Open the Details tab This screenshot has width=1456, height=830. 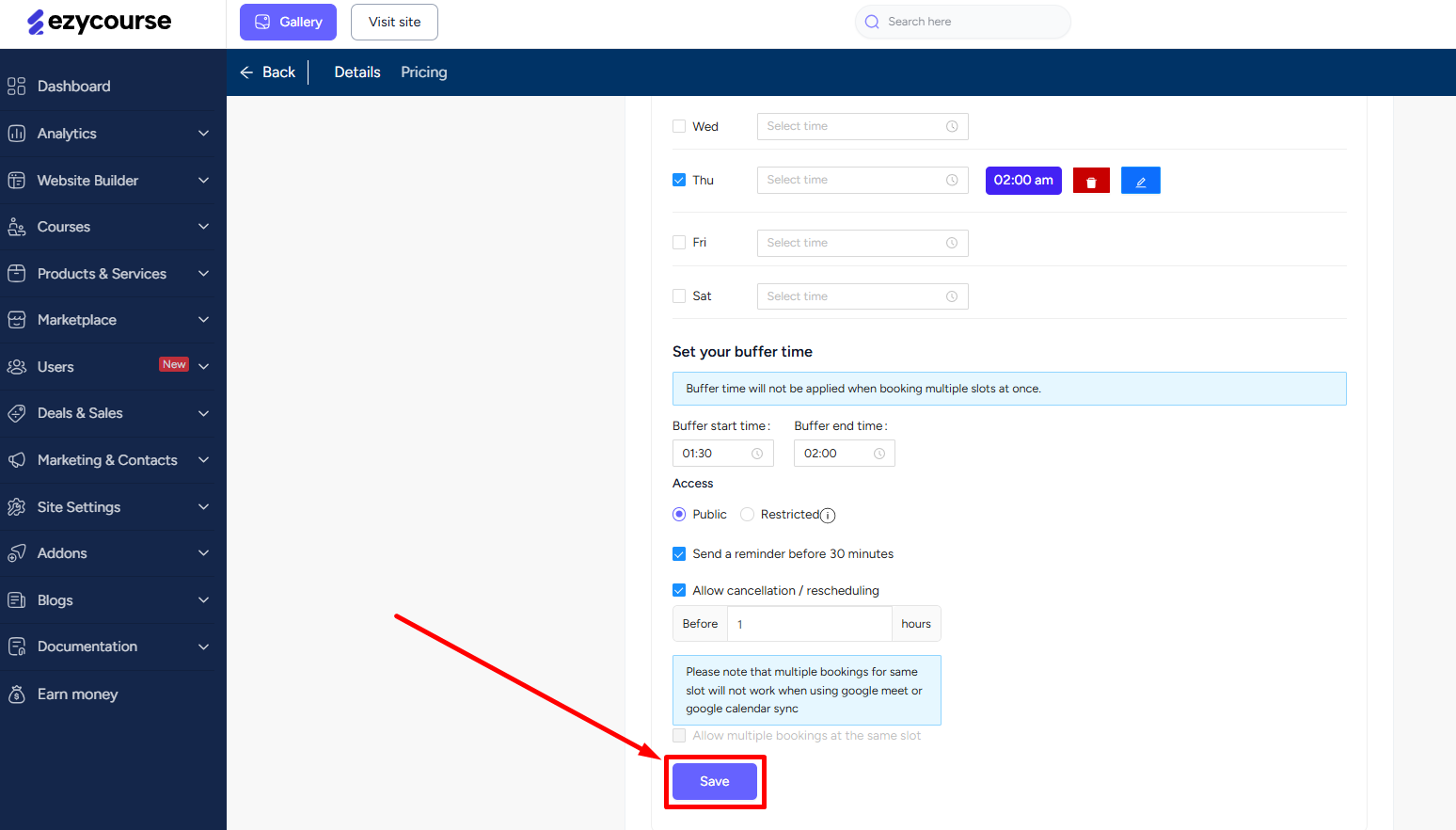click(x=357, y=72)
